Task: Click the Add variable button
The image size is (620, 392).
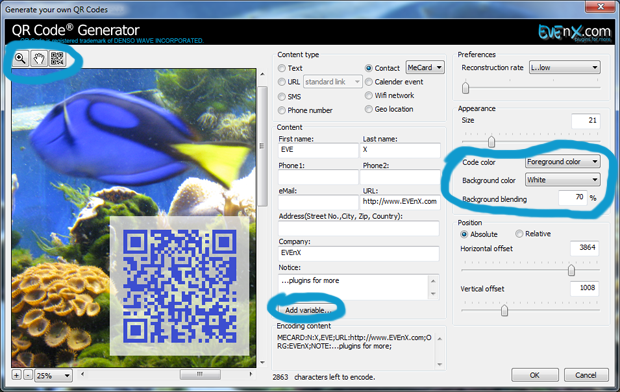Action: 307,310
